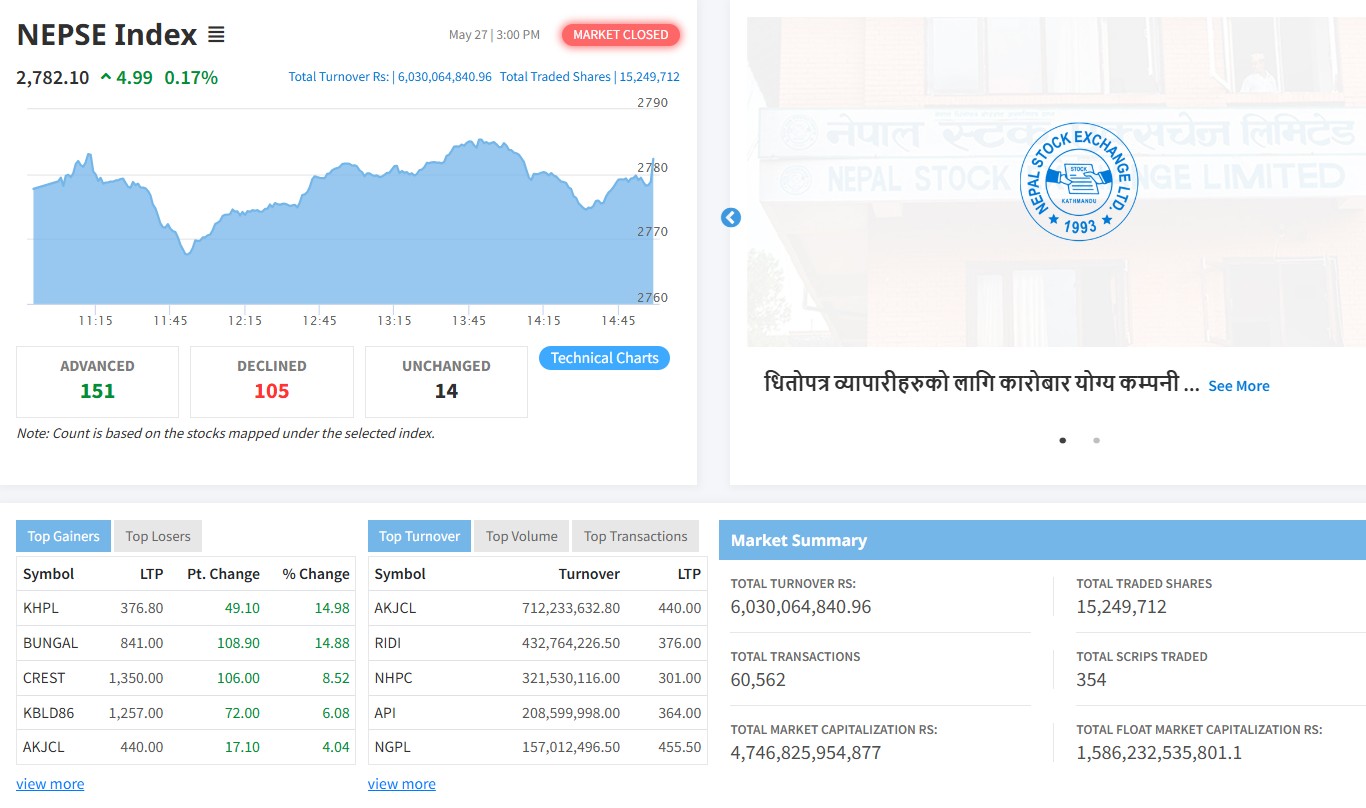Select the first carousel dot
The height and width of the screenshot is (808, 1366).
click(1062, 440)
